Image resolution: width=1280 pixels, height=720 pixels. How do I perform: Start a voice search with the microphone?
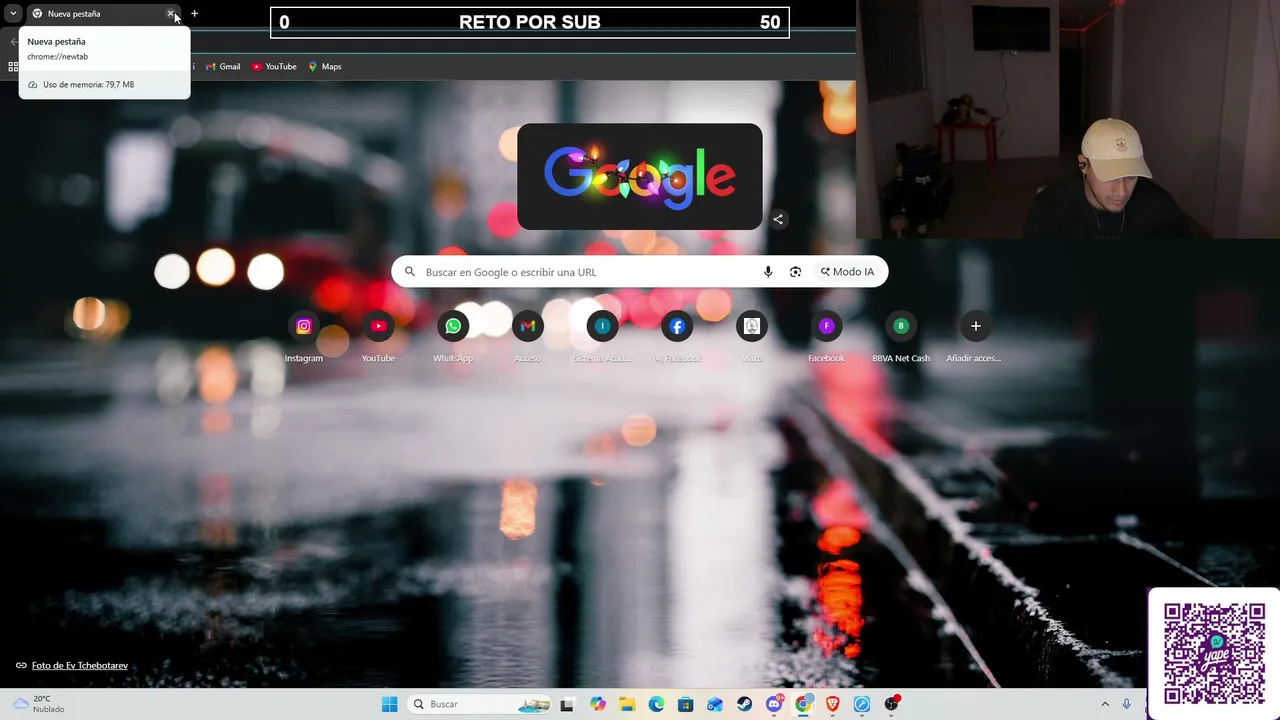pyautogui.click(x=768, y=272)
